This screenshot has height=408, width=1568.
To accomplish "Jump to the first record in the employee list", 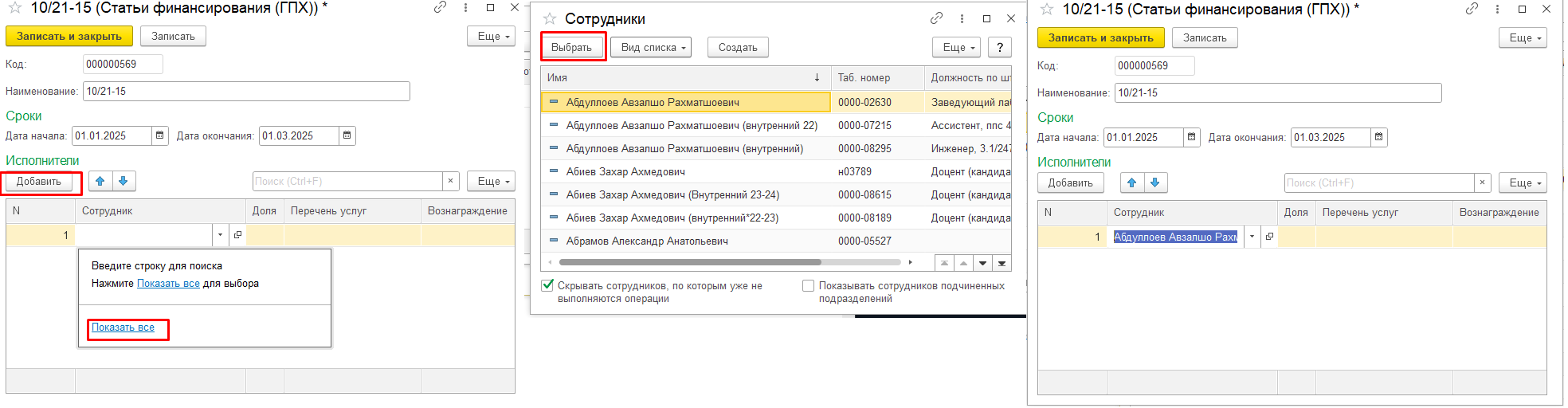I will point(944,263).
